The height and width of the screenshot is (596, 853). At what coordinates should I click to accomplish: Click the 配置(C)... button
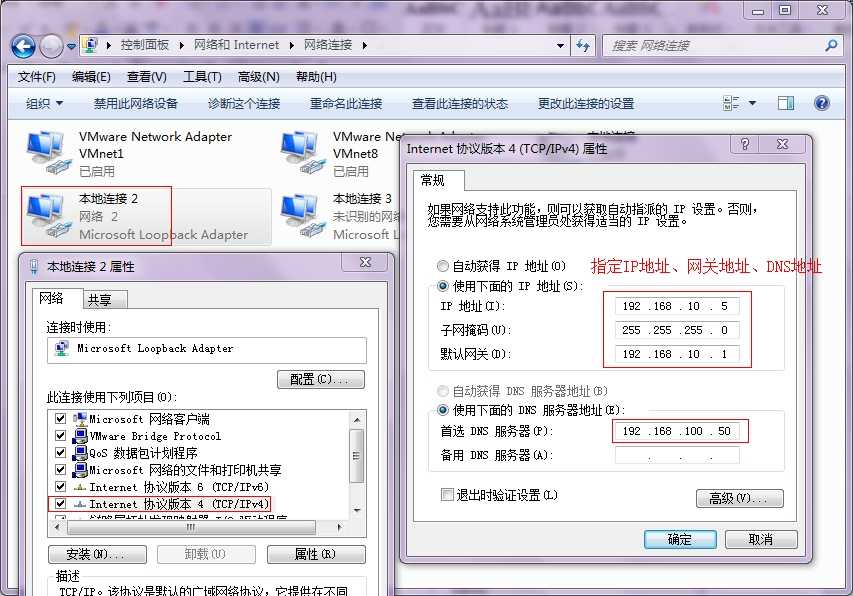tap(321, 379)
